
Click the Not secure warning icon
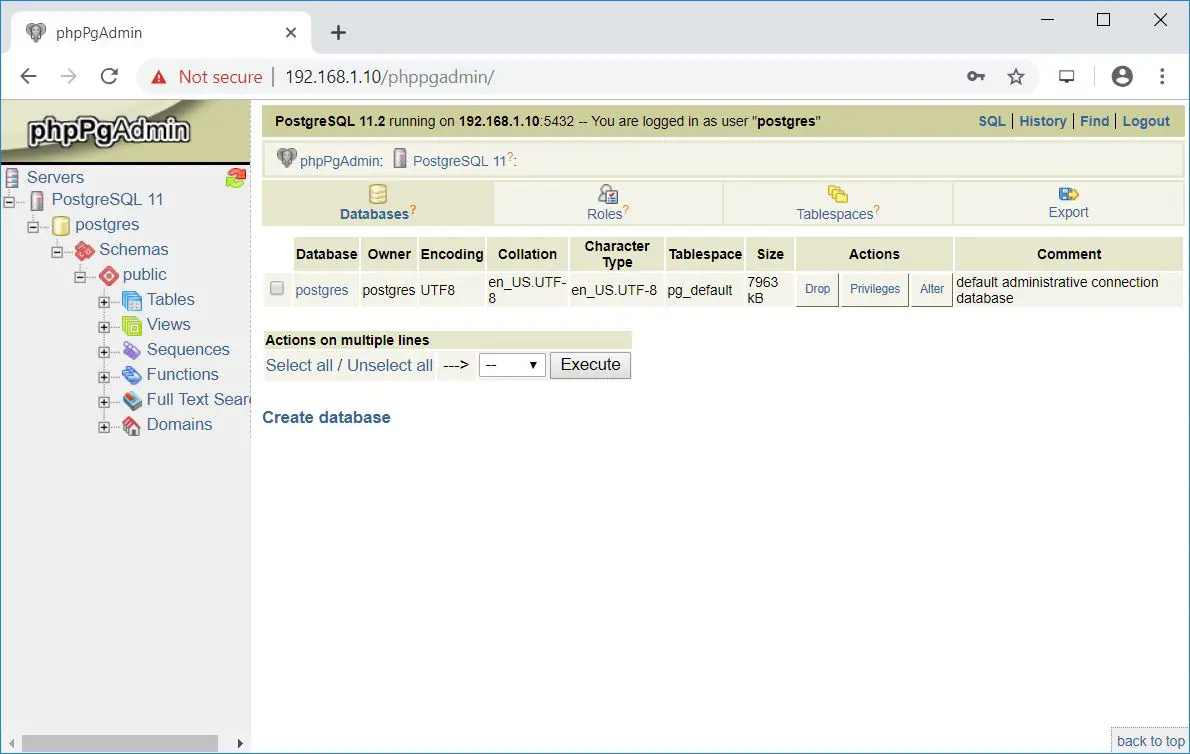click(x=159, y=77)
